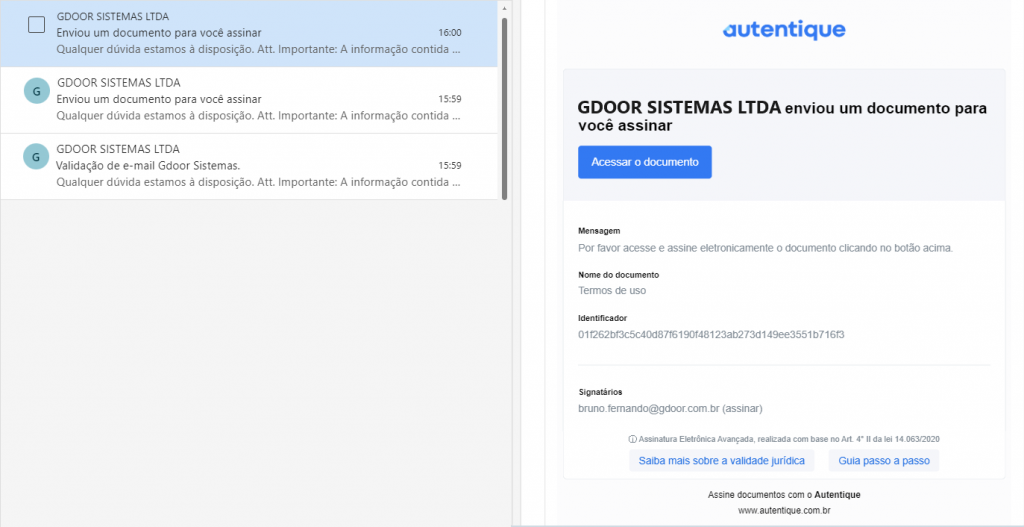Click the G avatar of the 15:59 document email
This screenshot has height=527, width=1024.
click(x=37, y=91)
